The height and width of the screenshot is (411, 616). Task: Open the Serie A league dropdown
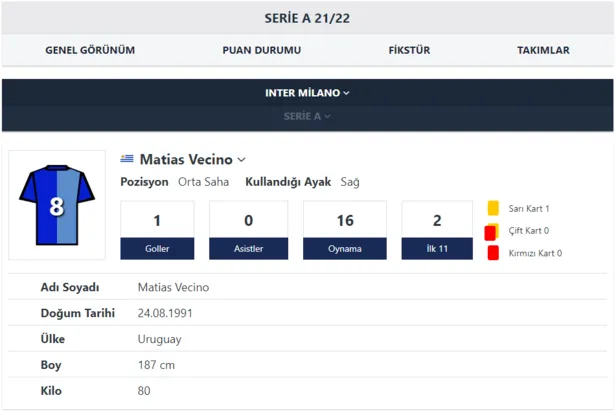[307, 117]
